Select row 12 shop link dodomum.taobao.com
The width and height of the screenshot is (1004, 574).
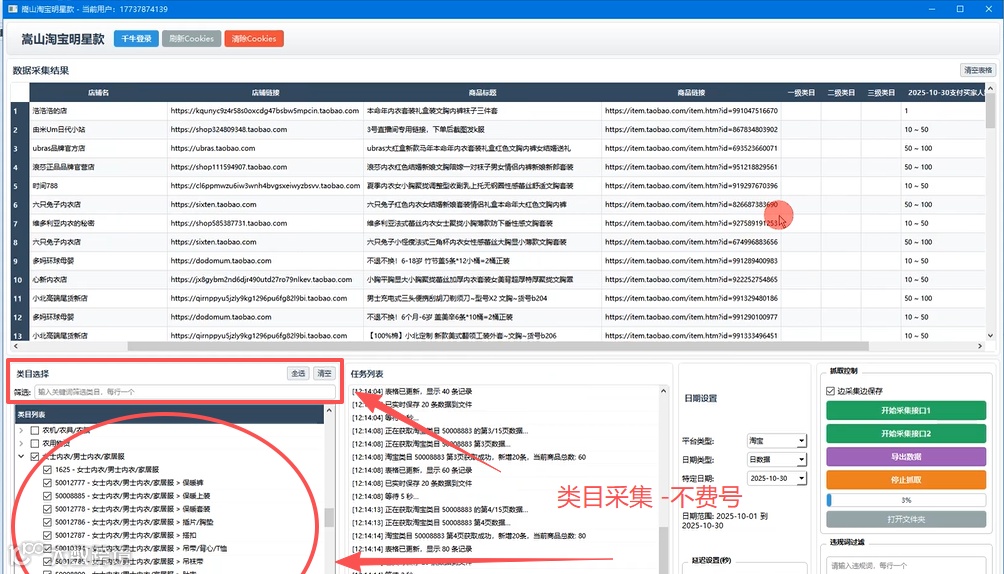point(221,316)
